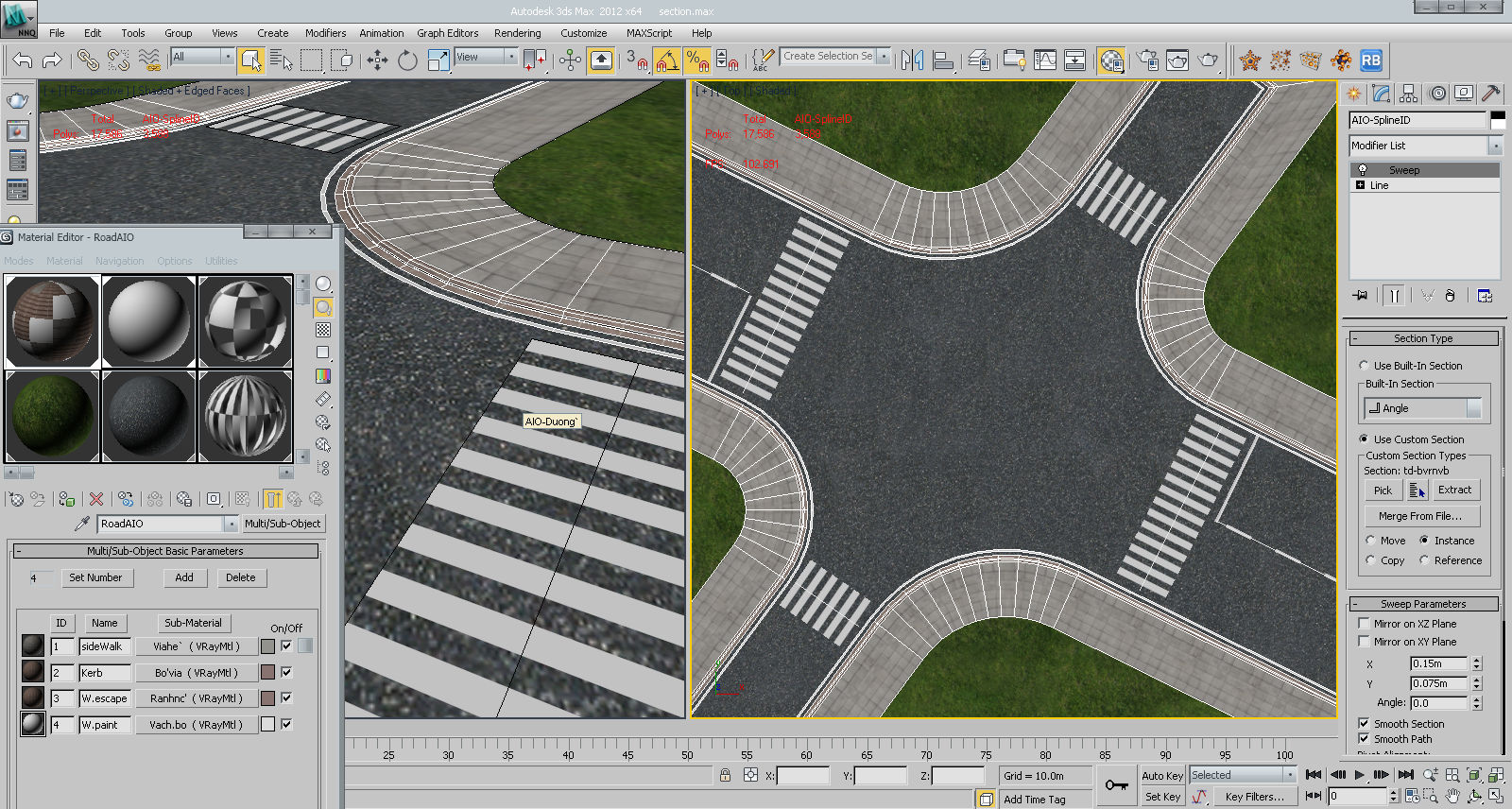Image resolution: width=1512 pixels, height=809 pixels.
Task: Open the Mirror tool
Action: 912,60
